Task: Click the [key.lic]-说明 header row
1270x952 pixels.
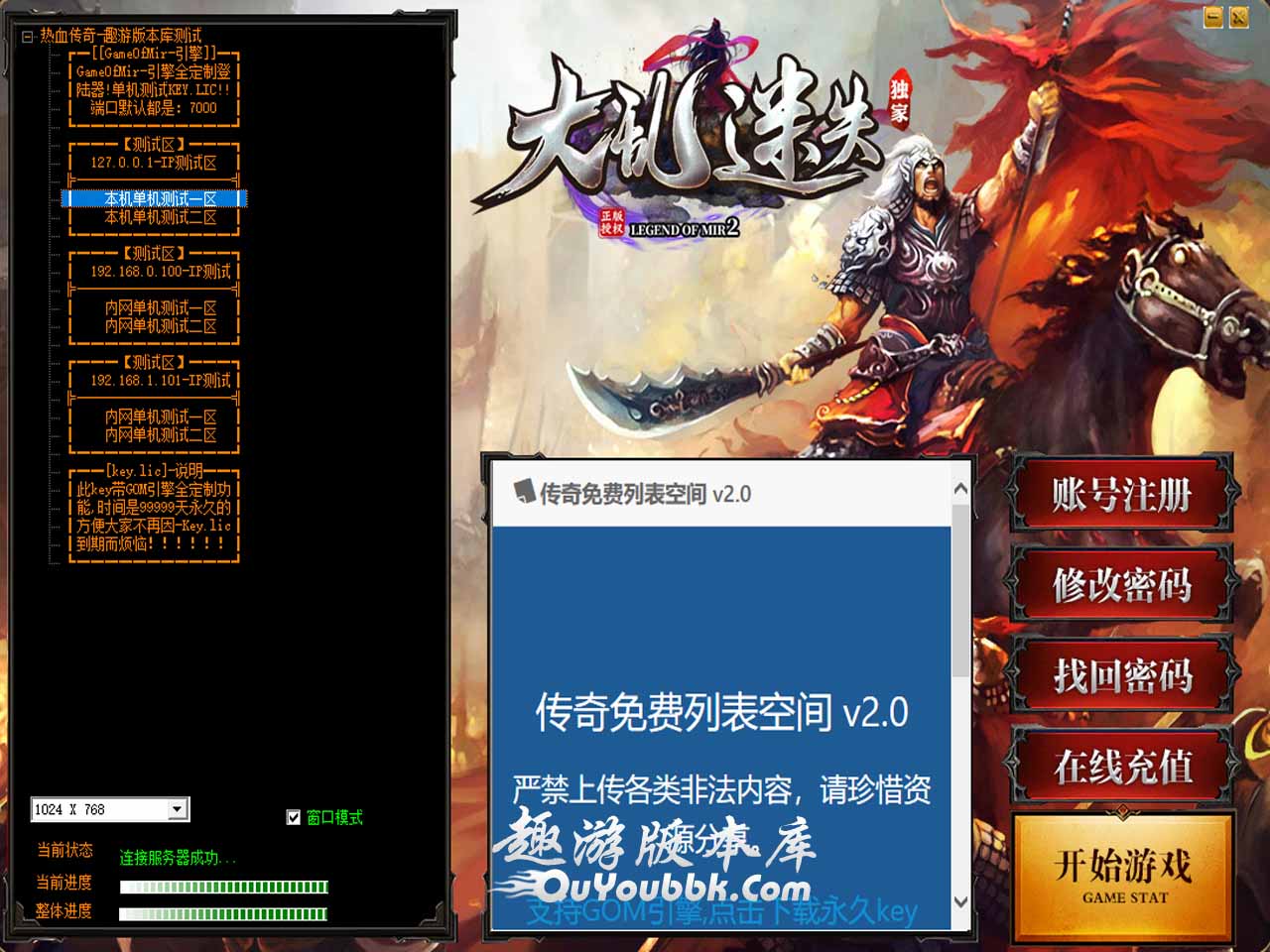Action: coord(154,471)
